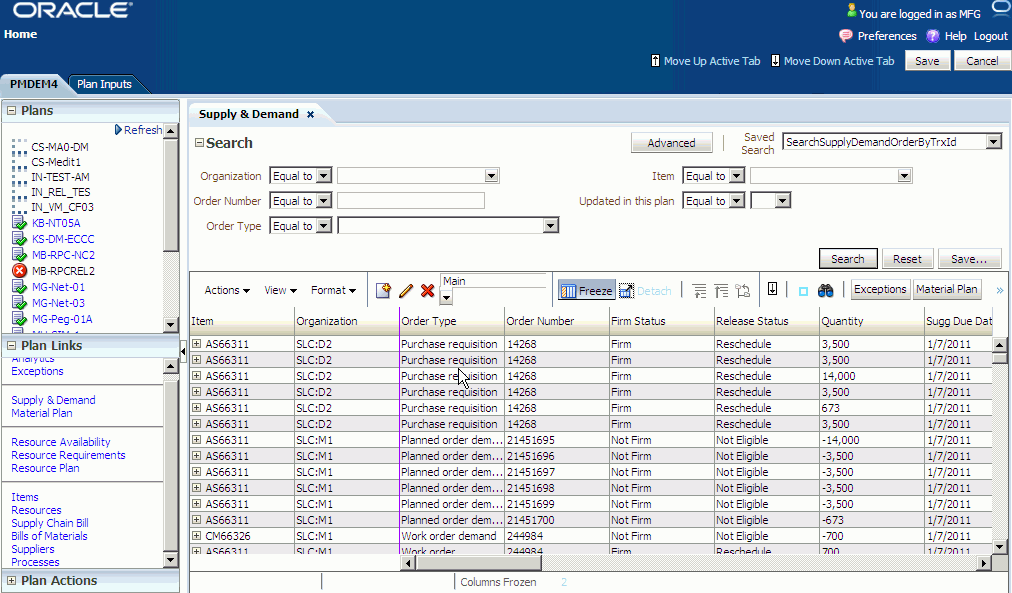This screenshot has height=593, width=1012.
Task: Click the Save... search button
Action: 969,259
